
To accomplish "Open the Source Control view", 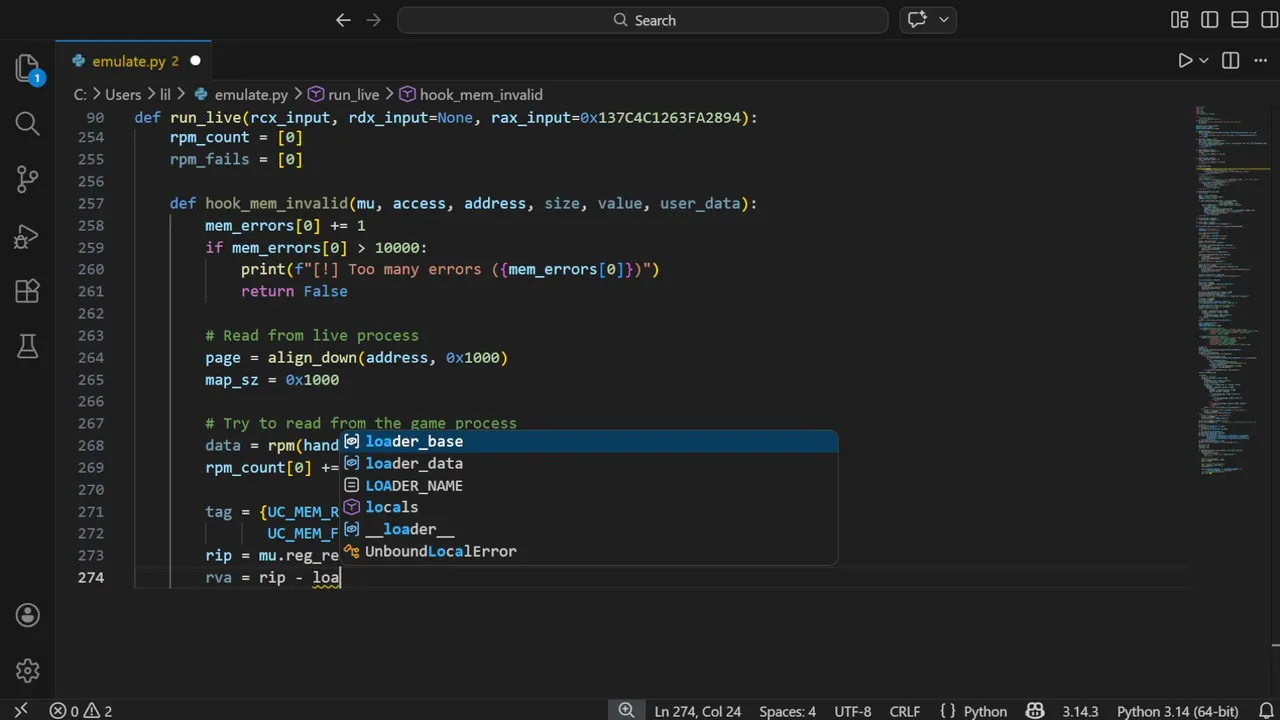I will coord(28,180).
